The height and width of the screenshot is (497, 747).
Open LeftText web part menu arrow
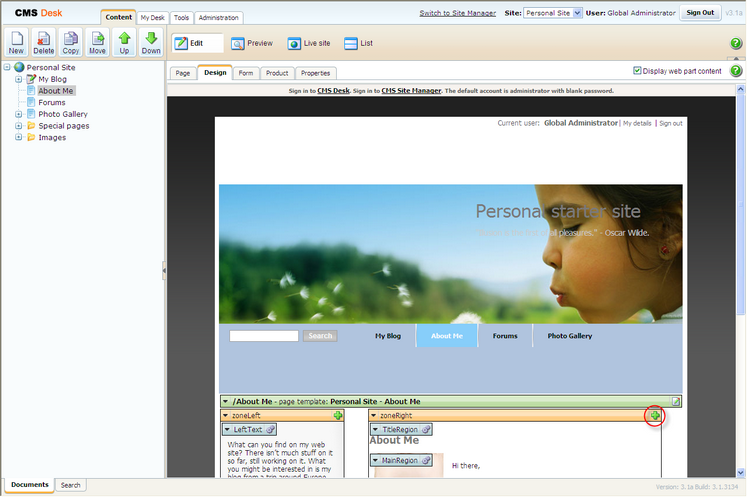tap(227, 429)
